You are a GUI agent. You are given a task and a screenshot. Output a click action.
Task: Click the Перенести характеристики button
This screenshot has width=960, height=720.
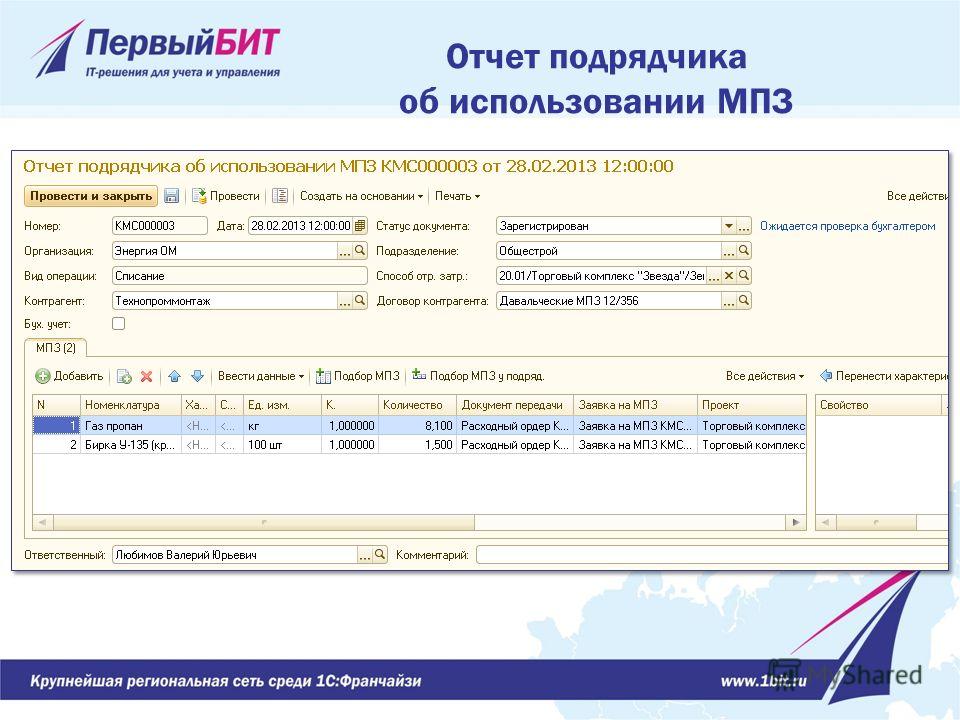pos(884,376)
